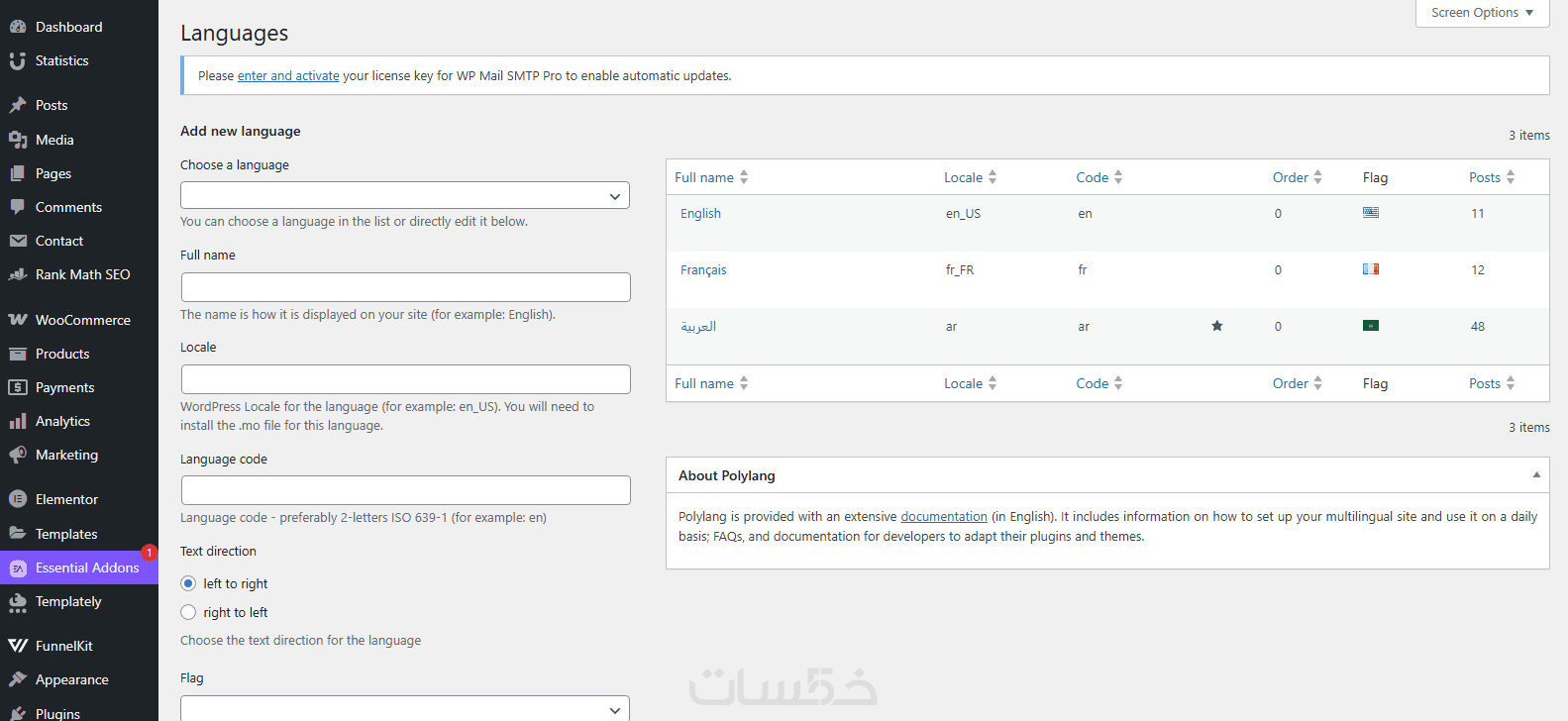Select left to right text direction

coord(188,583)
